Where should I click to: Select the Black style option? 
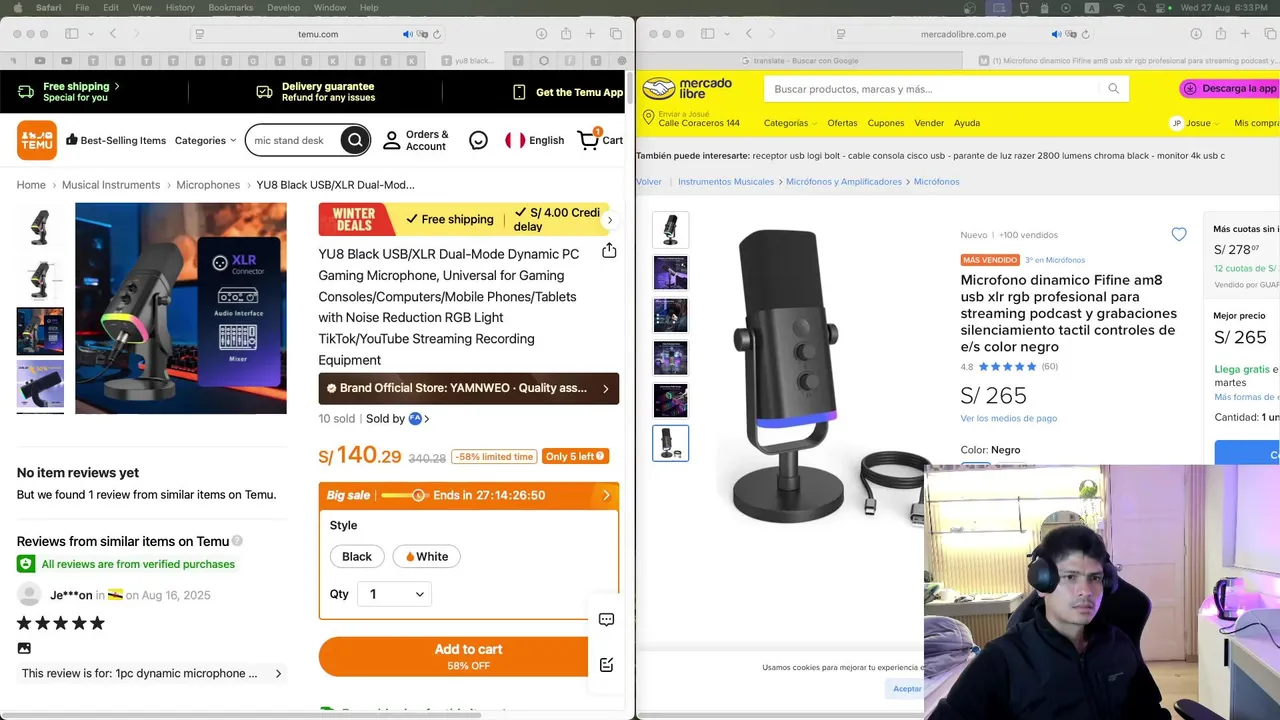coord(357,557)
